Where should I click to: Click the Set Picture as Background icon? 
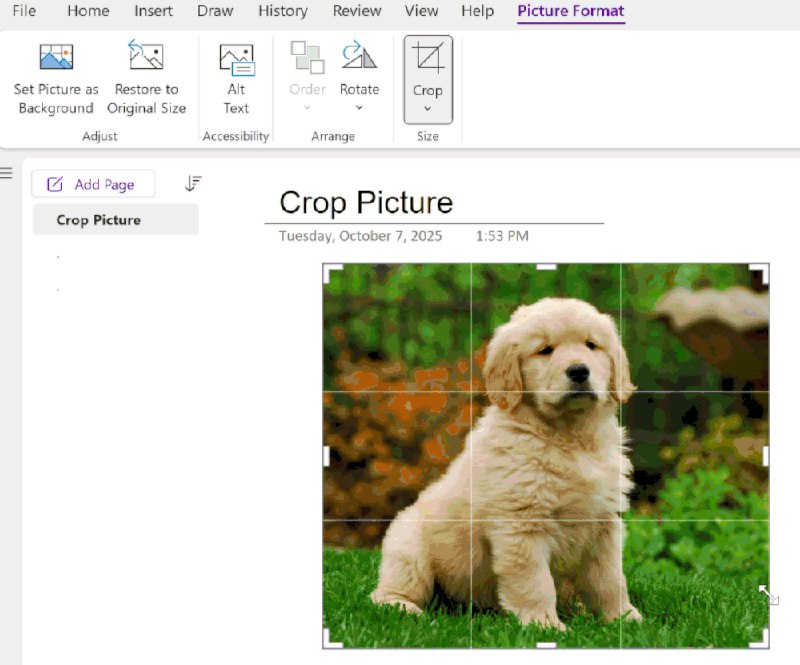(x=56, y=57)
